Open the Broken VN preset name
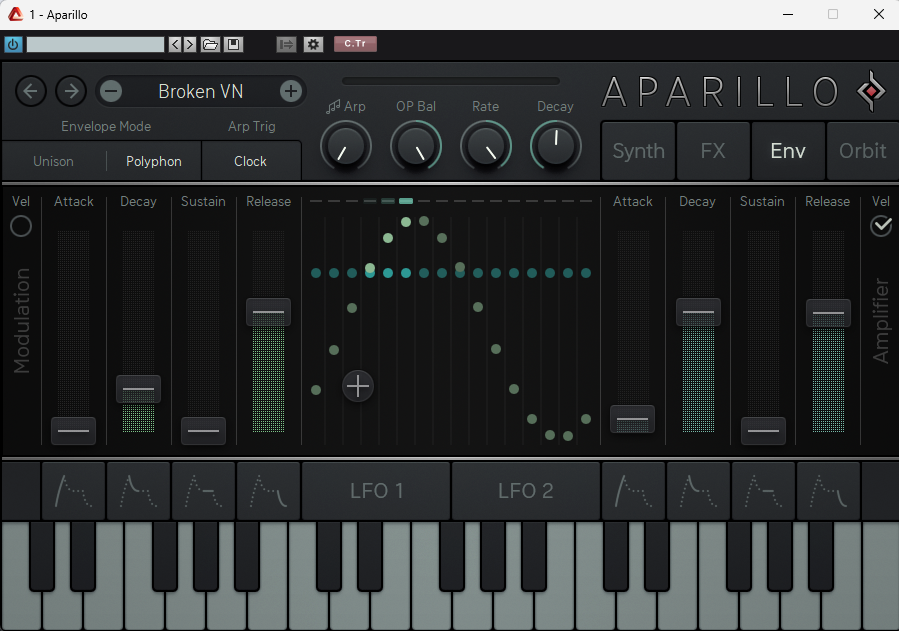Screen dimensions: 899x631 201,91
